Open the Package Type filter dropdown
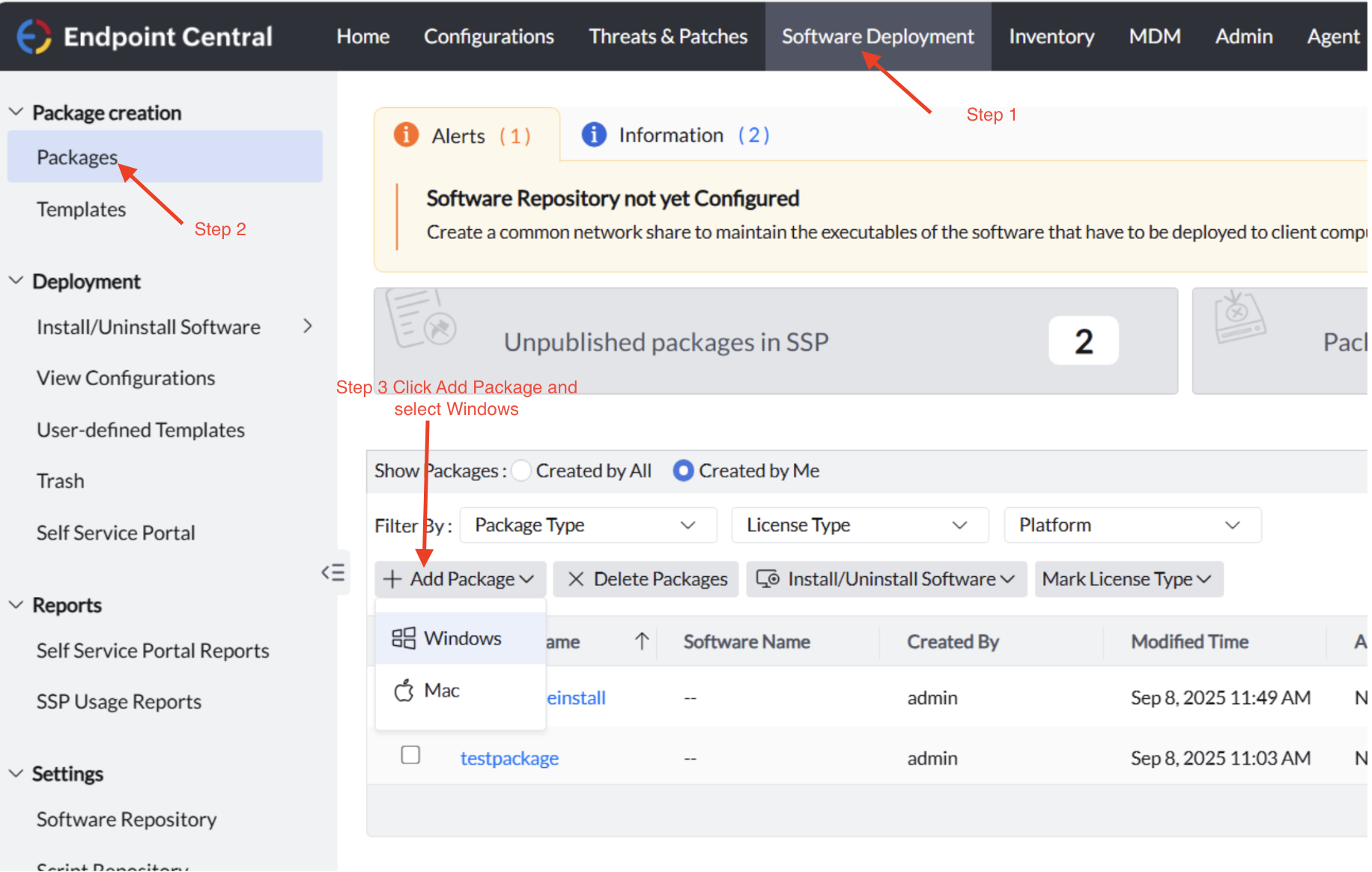 click(588, 525)
